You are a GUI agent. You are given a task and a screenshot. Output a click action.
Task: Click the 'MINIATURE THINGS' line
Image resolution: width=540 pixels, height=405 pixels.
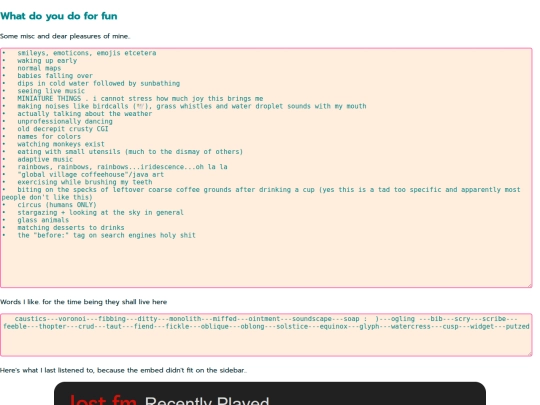[x=140, y=98]
